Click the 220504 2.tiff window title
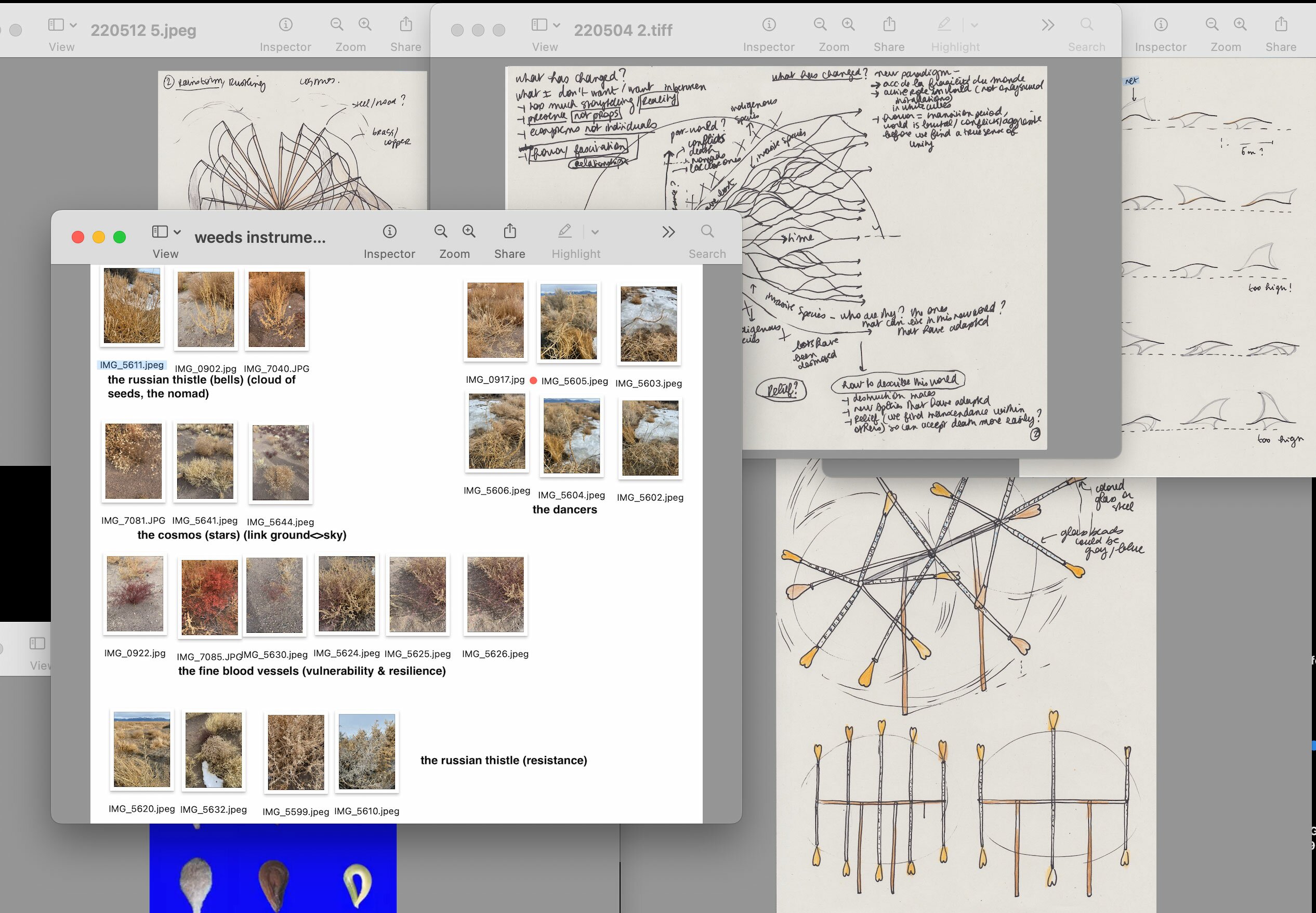 point(623,30)
